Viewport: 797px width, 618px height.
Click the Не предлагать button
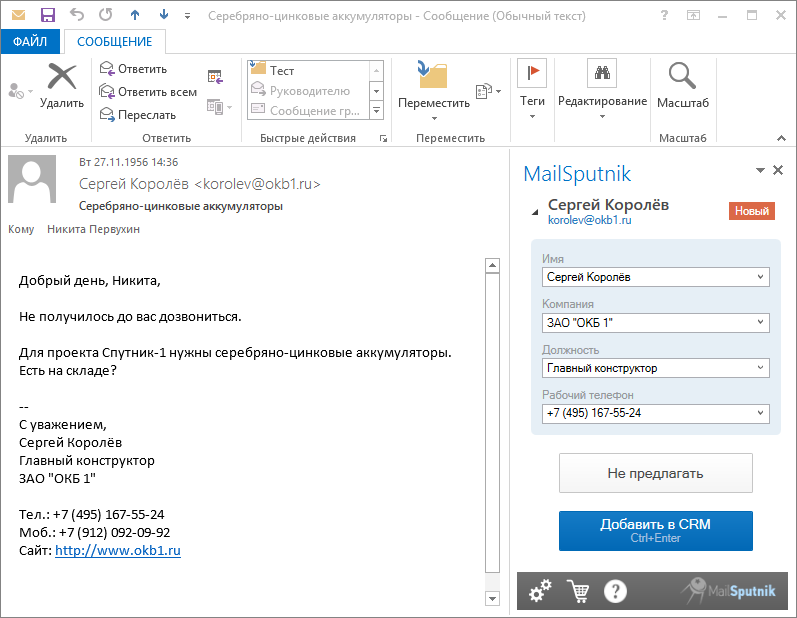click(656, 473)
